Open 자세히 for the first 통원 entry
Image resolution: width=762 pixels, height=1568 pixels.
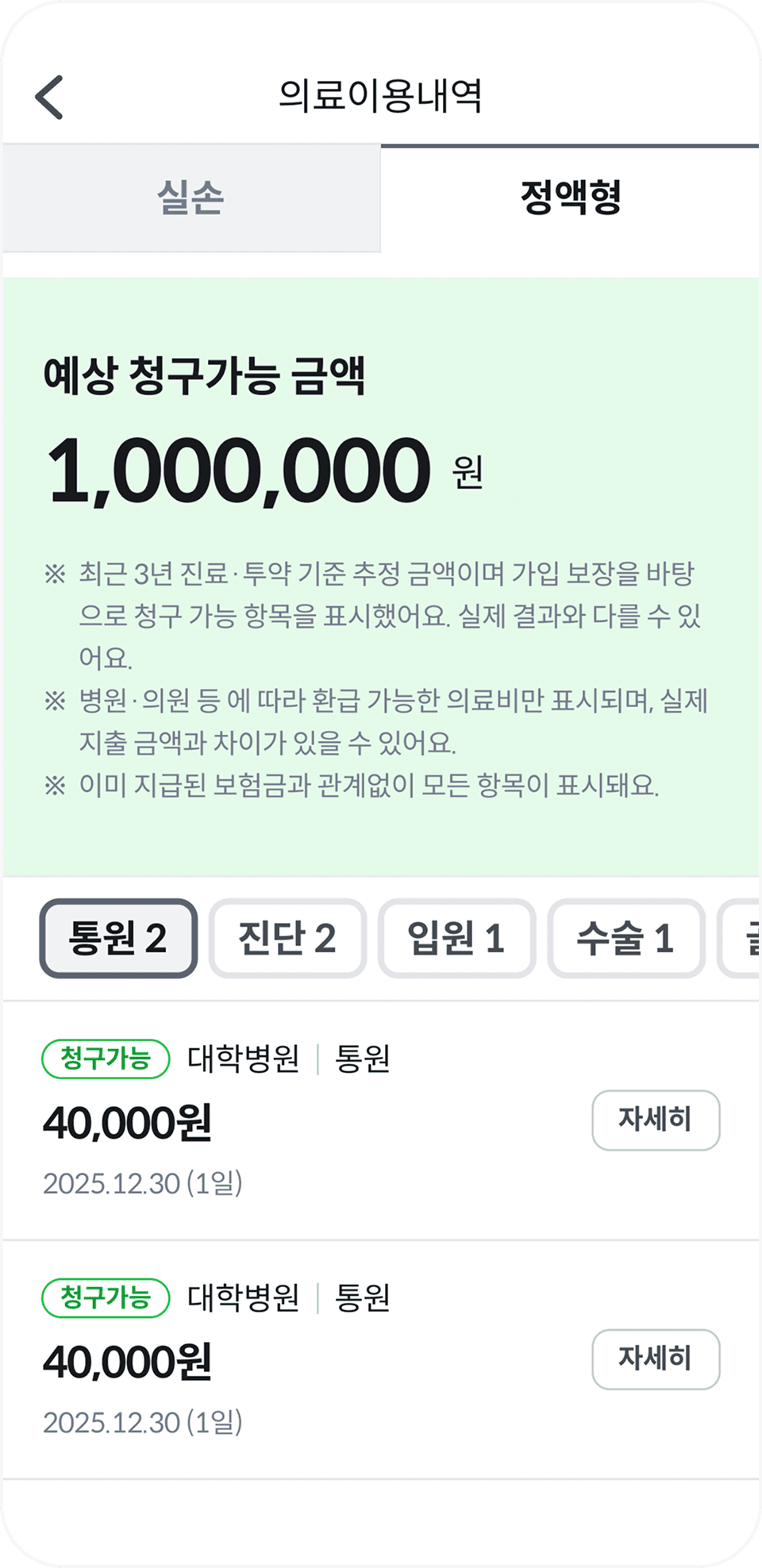click(x=656, y=1120)
